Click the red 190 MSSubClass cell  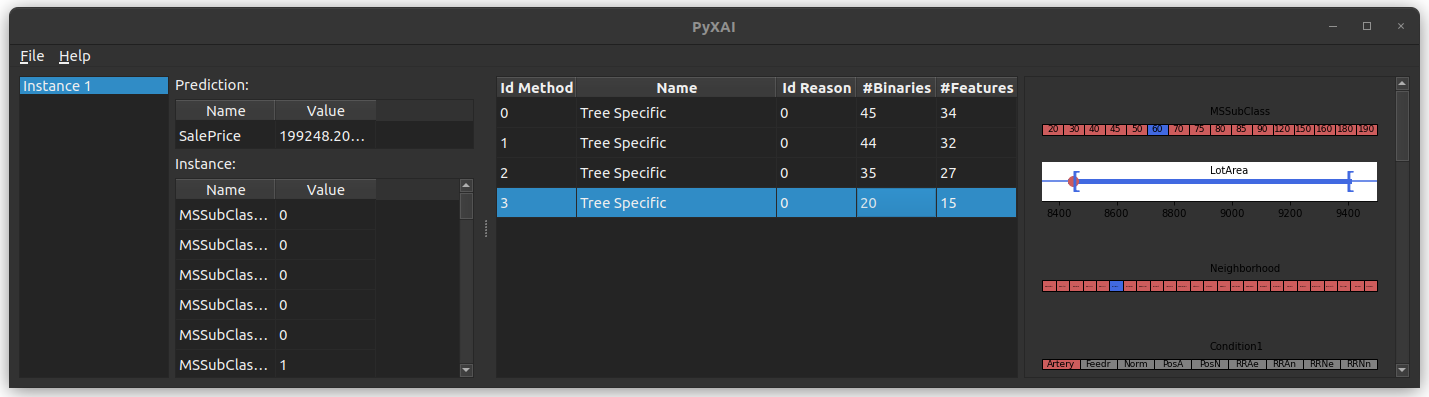tap(1367, 130)
